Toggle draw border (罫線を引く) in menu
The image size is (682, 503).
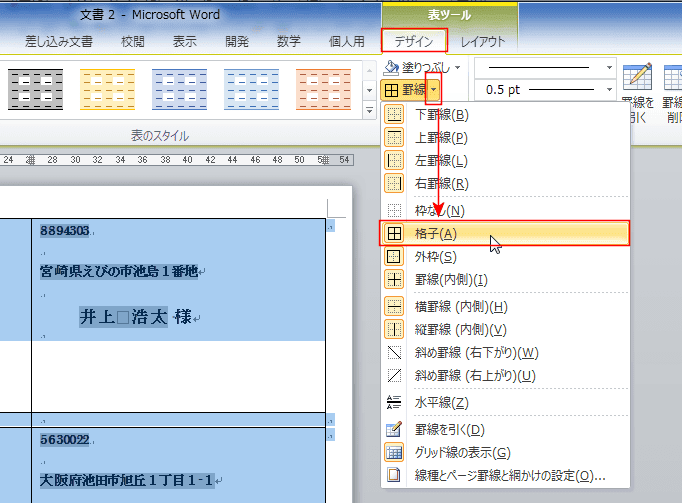(395, 429)
